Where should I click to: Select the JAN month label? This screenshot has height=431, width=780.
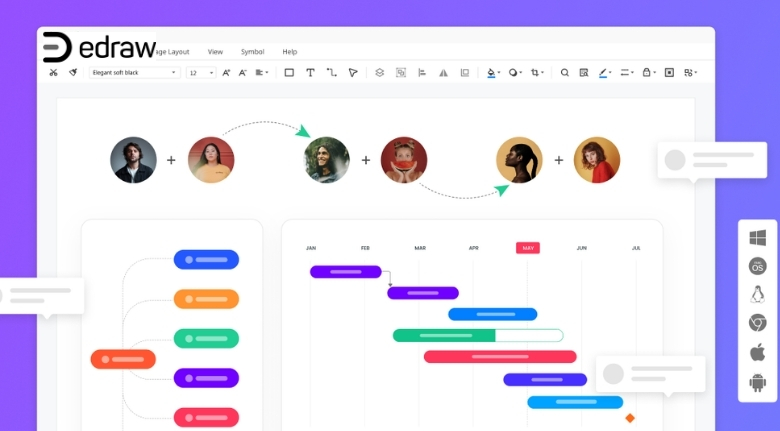coord(311,248)
